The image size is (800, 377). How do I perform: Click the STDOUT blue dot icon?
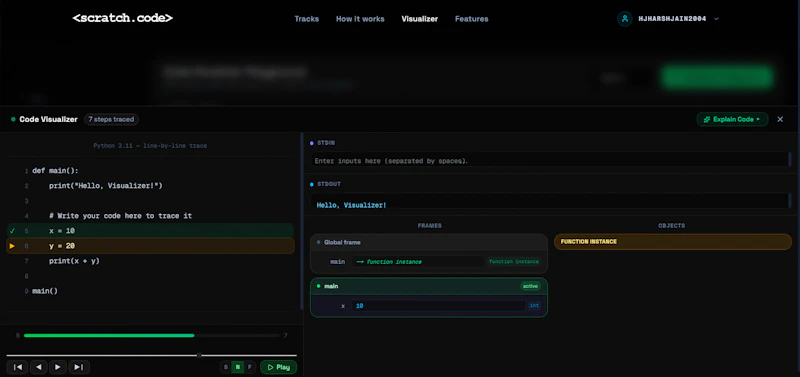tap(312, 184)
